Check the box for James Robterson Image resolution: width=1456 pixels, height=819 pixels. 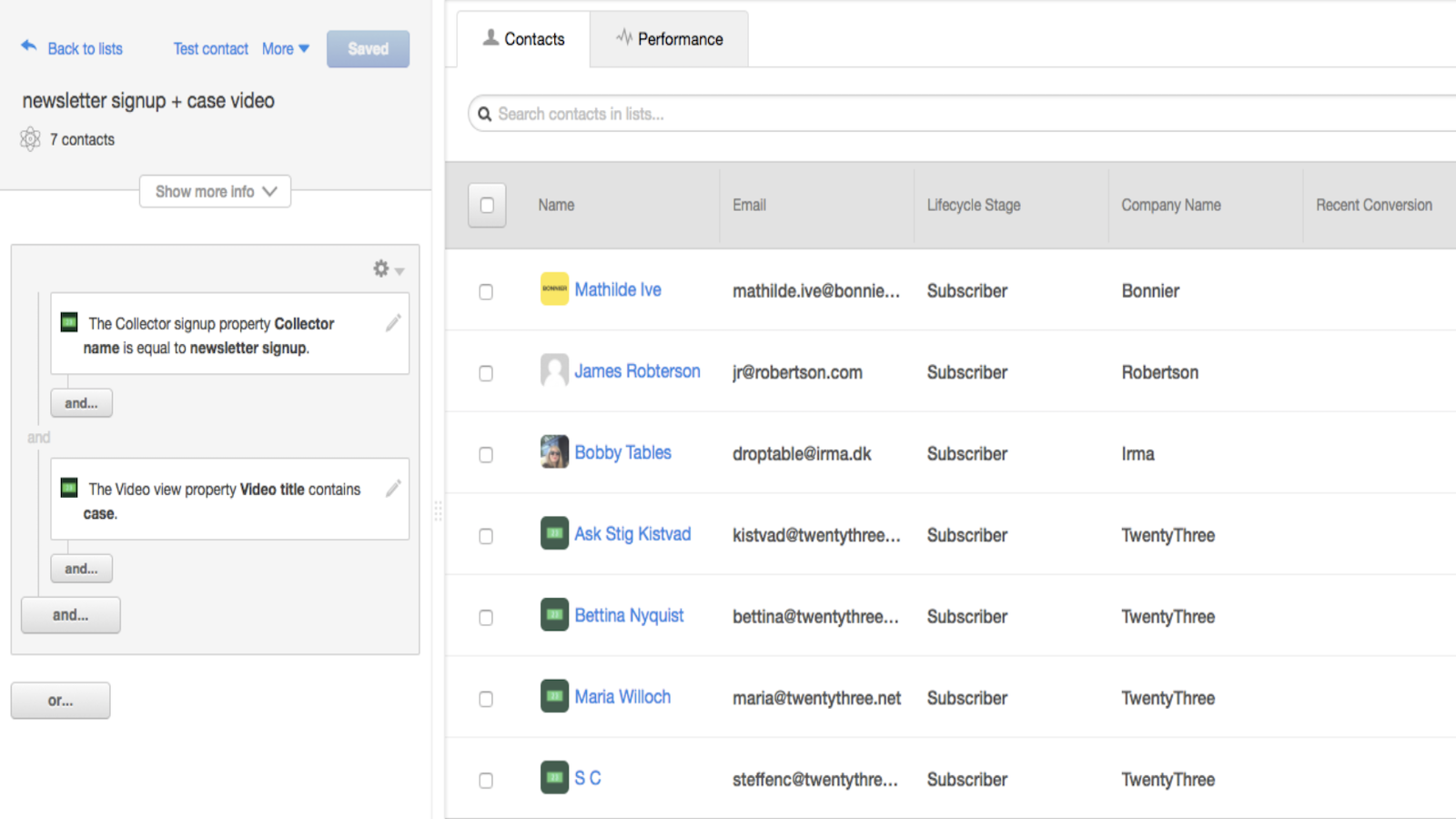coord(486,373)
